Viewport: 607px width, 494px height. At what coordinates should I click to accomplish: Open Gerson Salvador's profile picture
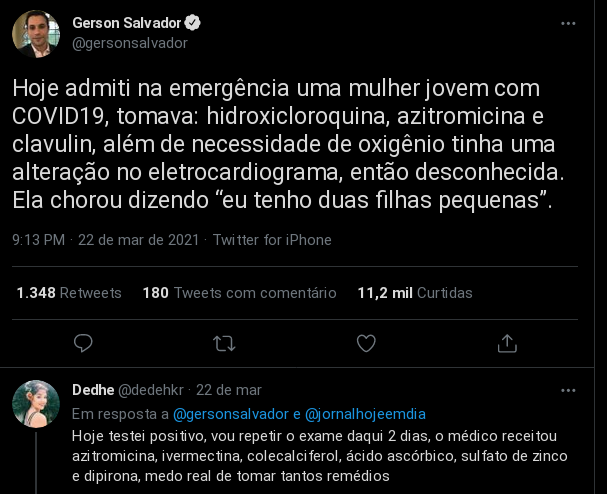click(36, 33)
